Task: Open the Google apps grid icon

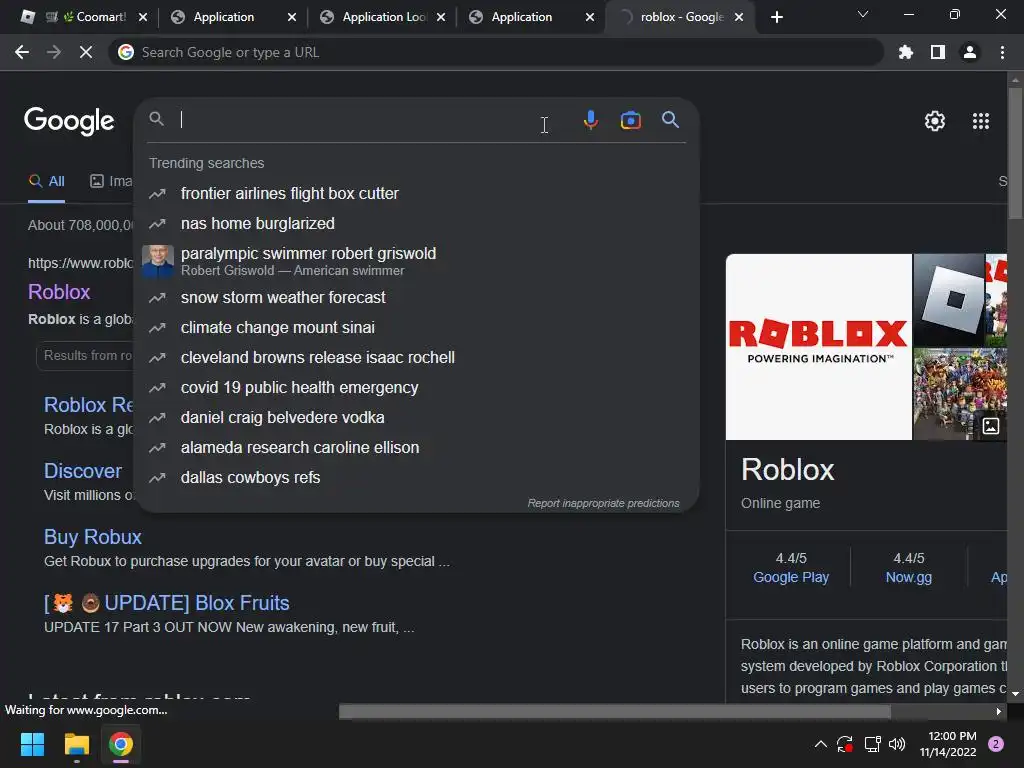Action: point(980,121)
